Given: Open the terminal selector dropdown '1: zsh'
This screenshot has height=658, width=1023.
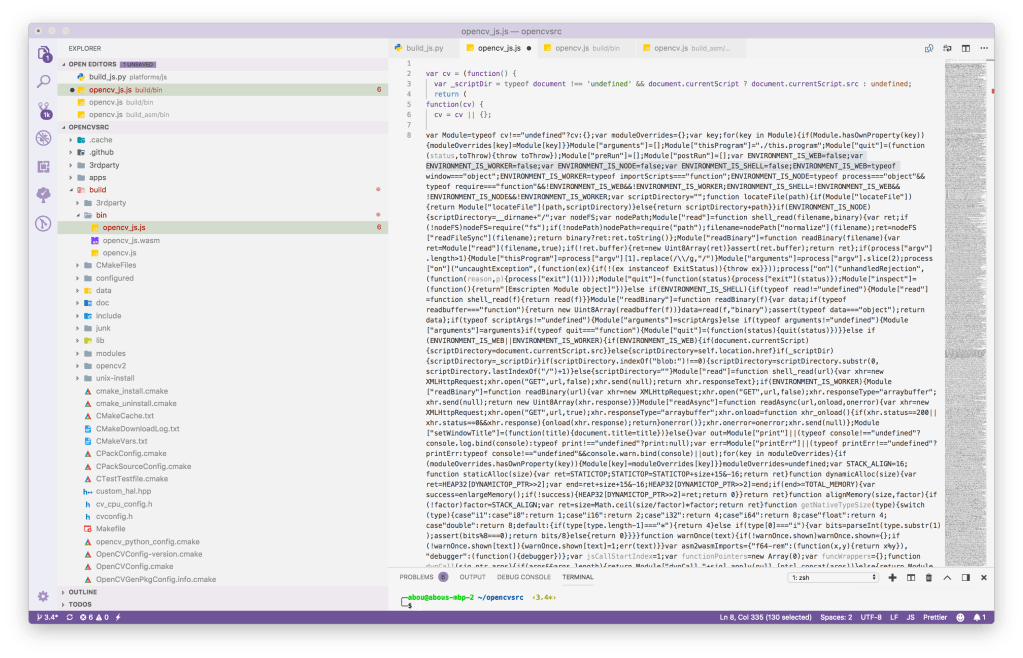Looking at the screenshot, I should 834,577.
